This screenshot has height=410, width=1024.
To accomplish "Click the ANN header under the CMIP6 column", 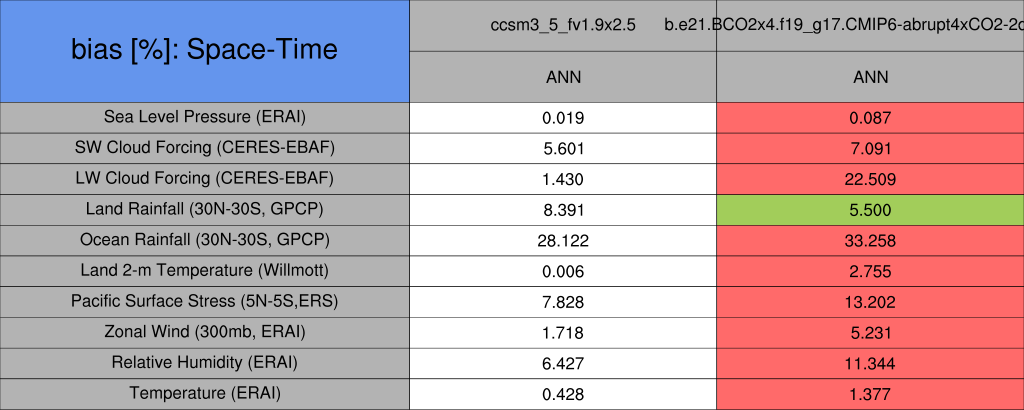I will pos(870,77).
